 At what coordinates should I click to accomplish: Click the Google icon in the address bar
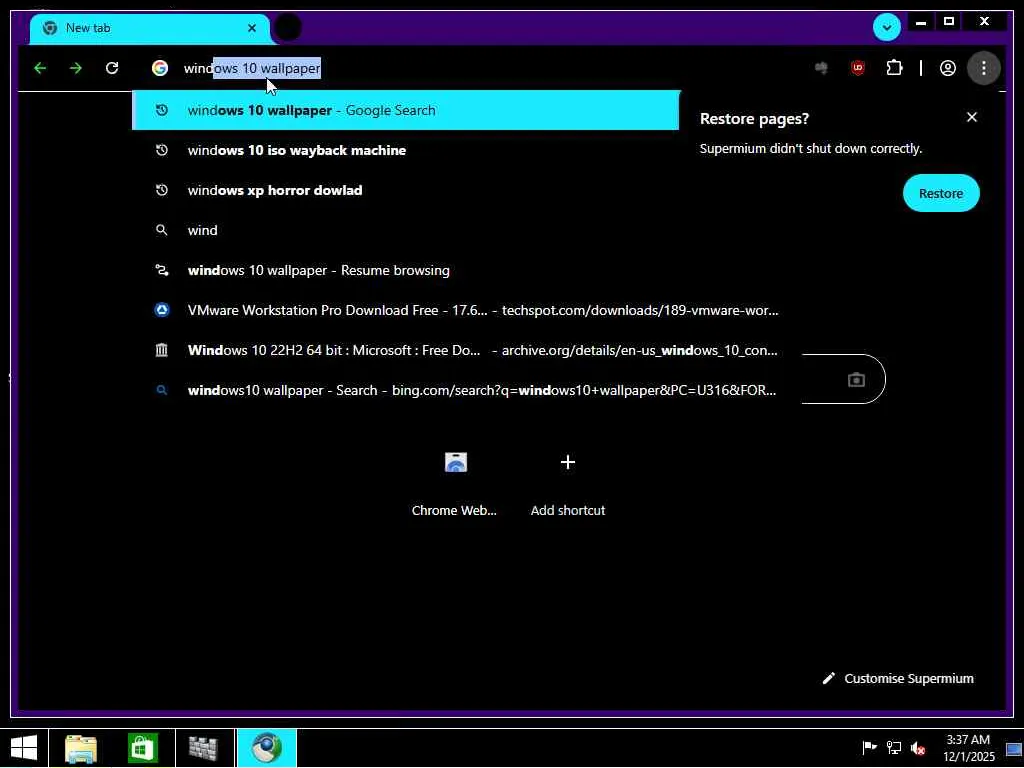point(160,68)
